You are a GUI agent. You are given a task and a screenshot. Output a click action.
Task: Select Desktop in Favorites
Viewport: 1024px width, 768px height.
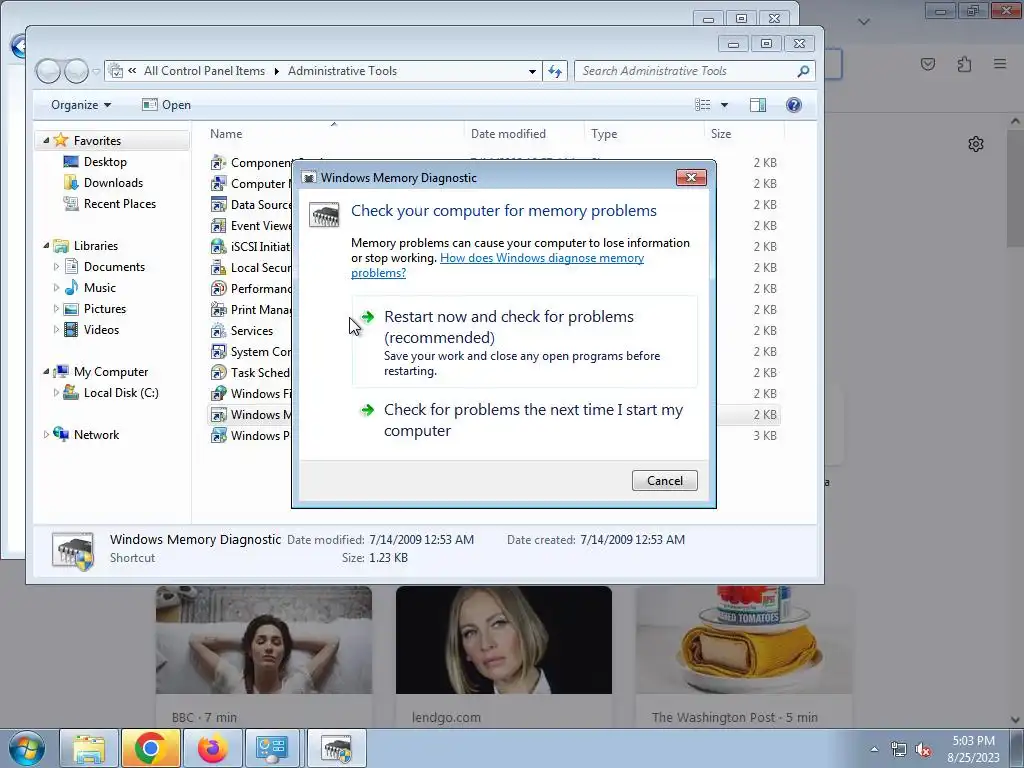104,162
